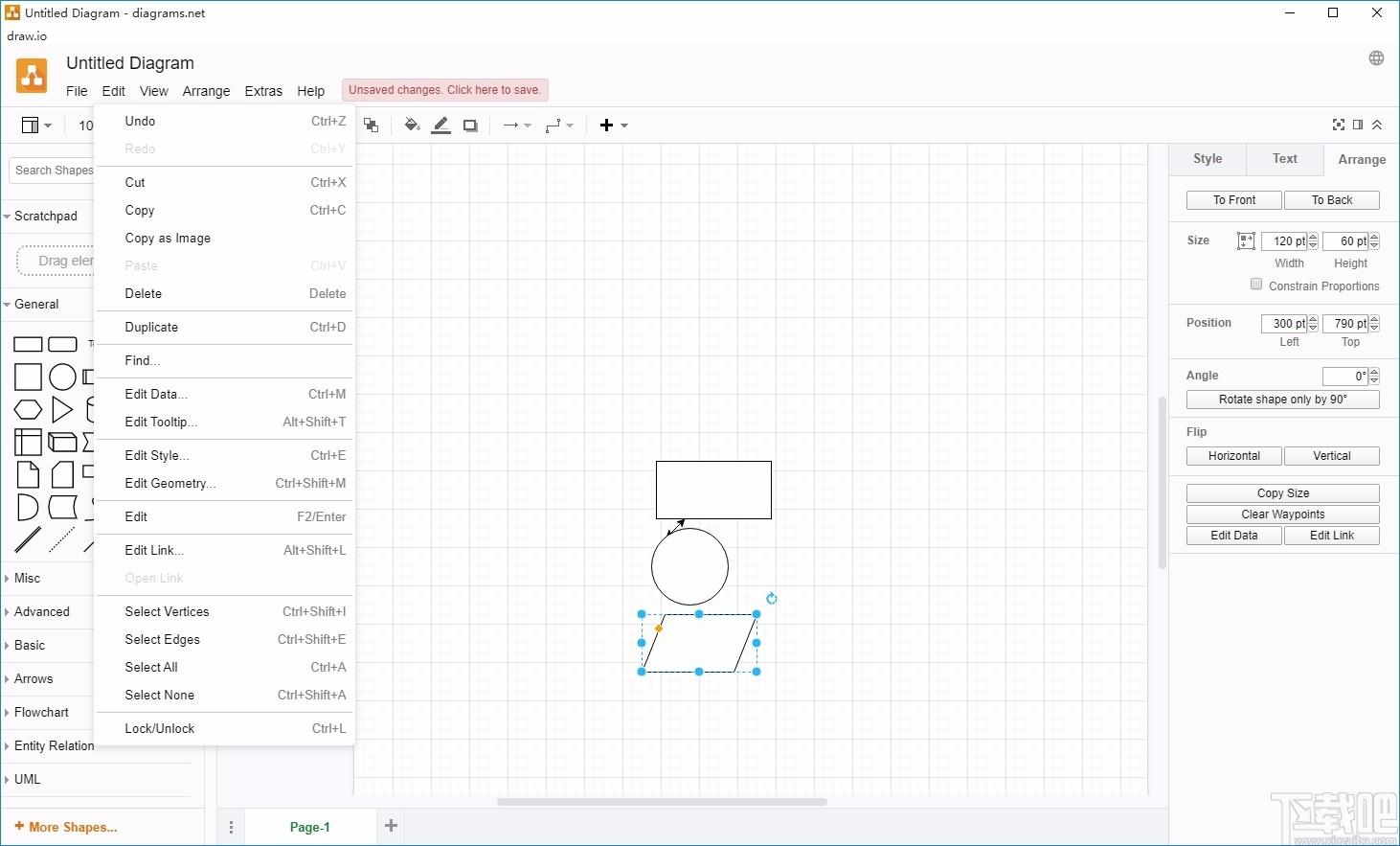
Task: Select the half-circle or shape
Action: point(28,507)
